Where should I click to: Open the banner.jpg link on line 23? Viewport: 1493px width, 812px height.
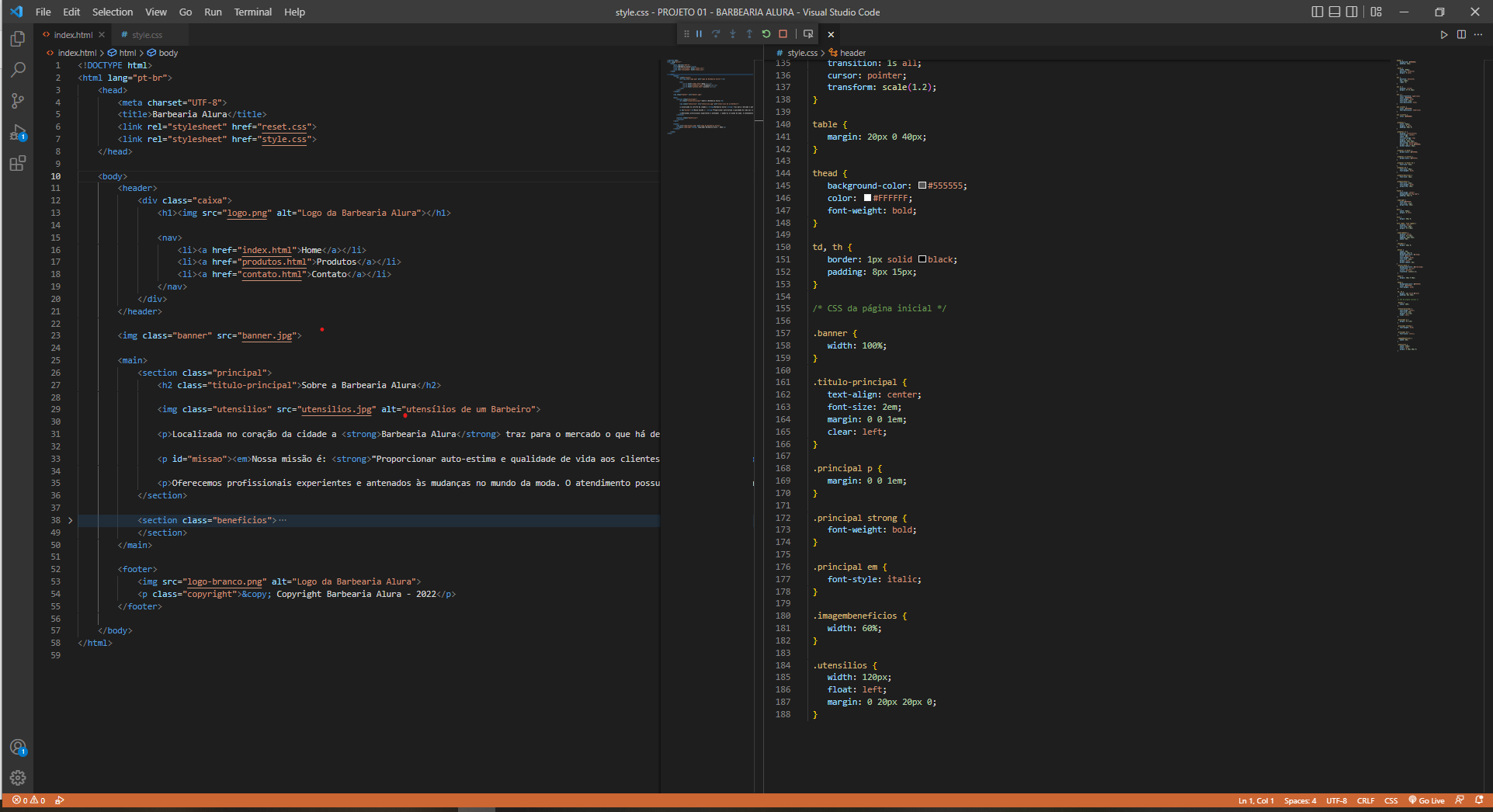(x=267, y=335)
